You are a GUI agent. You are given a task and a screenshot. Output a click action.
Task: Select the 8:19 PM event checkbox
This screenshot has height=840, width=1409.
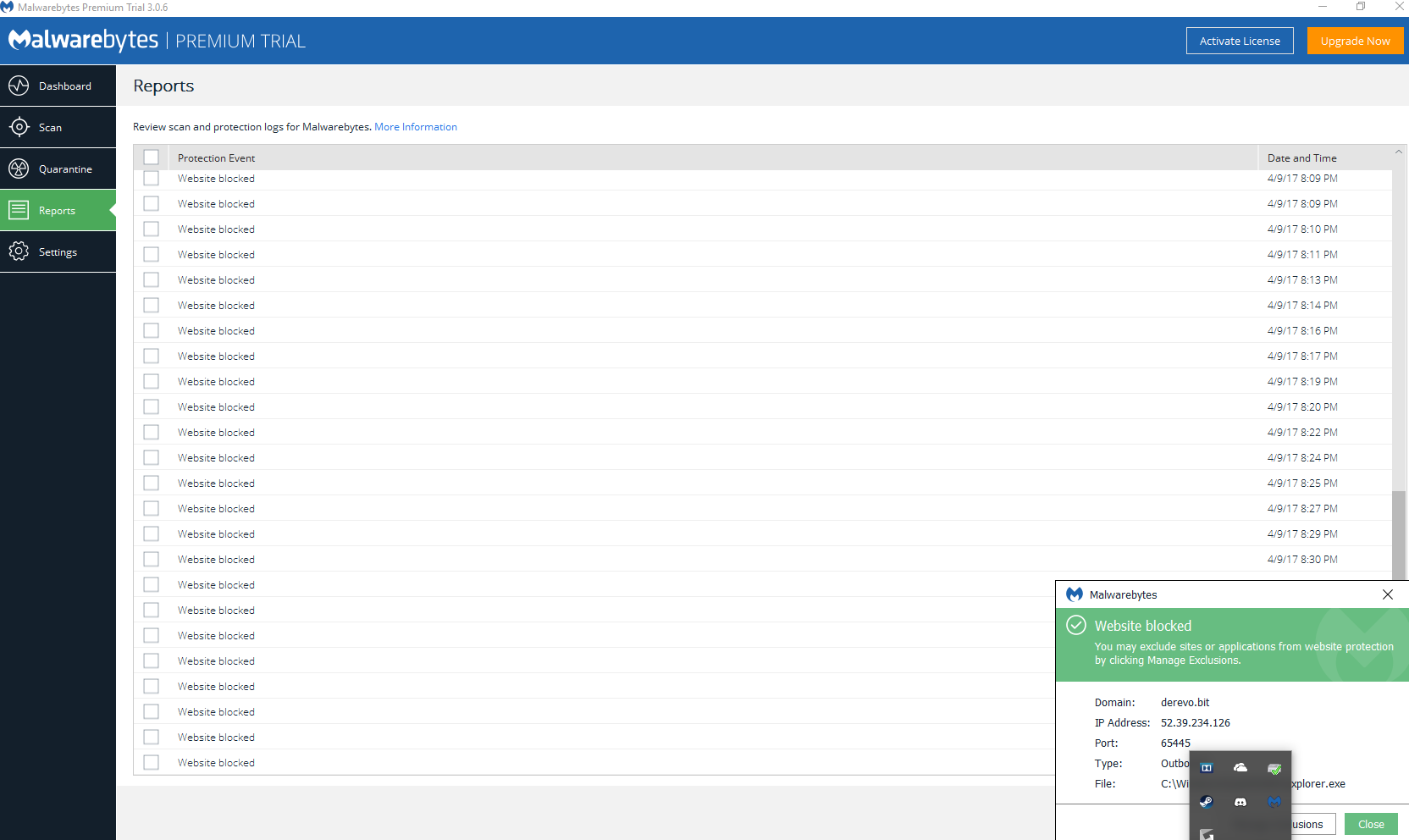(151, 381)
